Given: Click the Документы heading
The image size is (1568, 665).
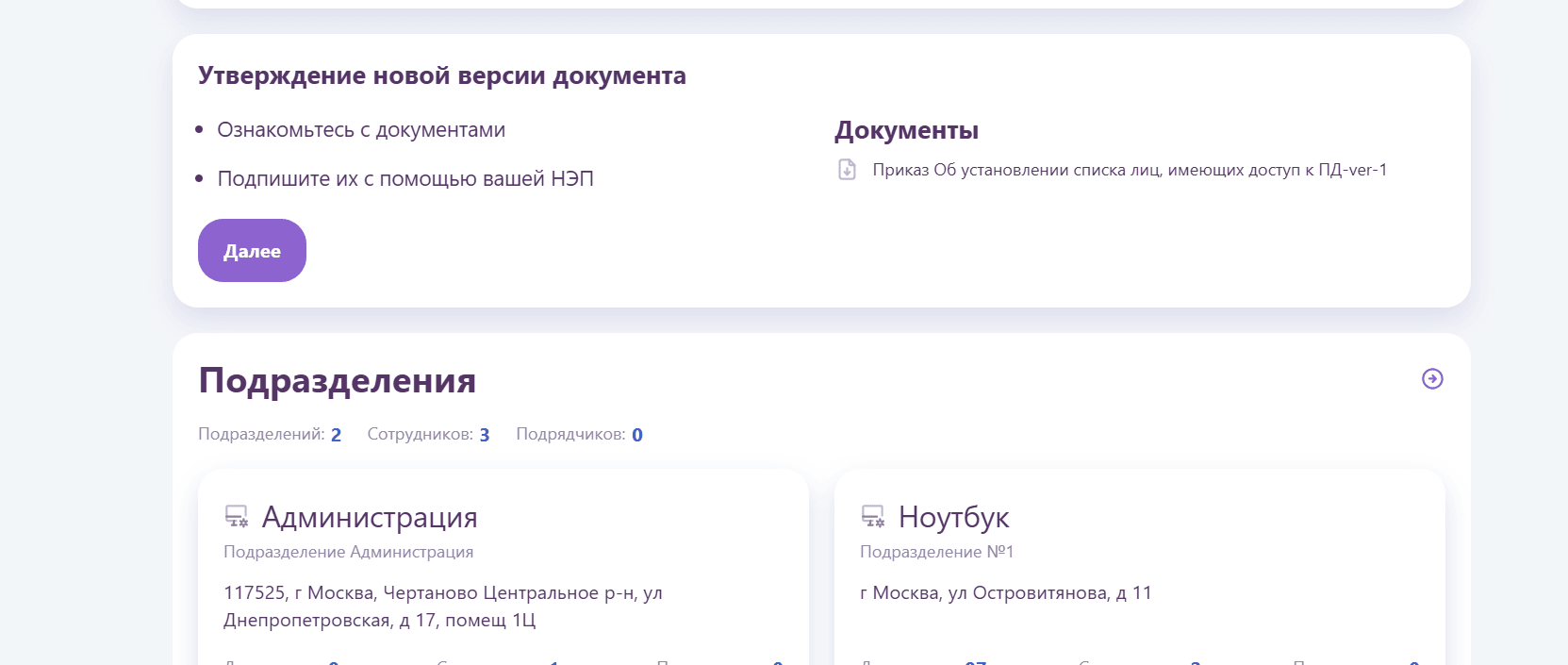Looking at the screenshot, I should [x=906, y=130].
